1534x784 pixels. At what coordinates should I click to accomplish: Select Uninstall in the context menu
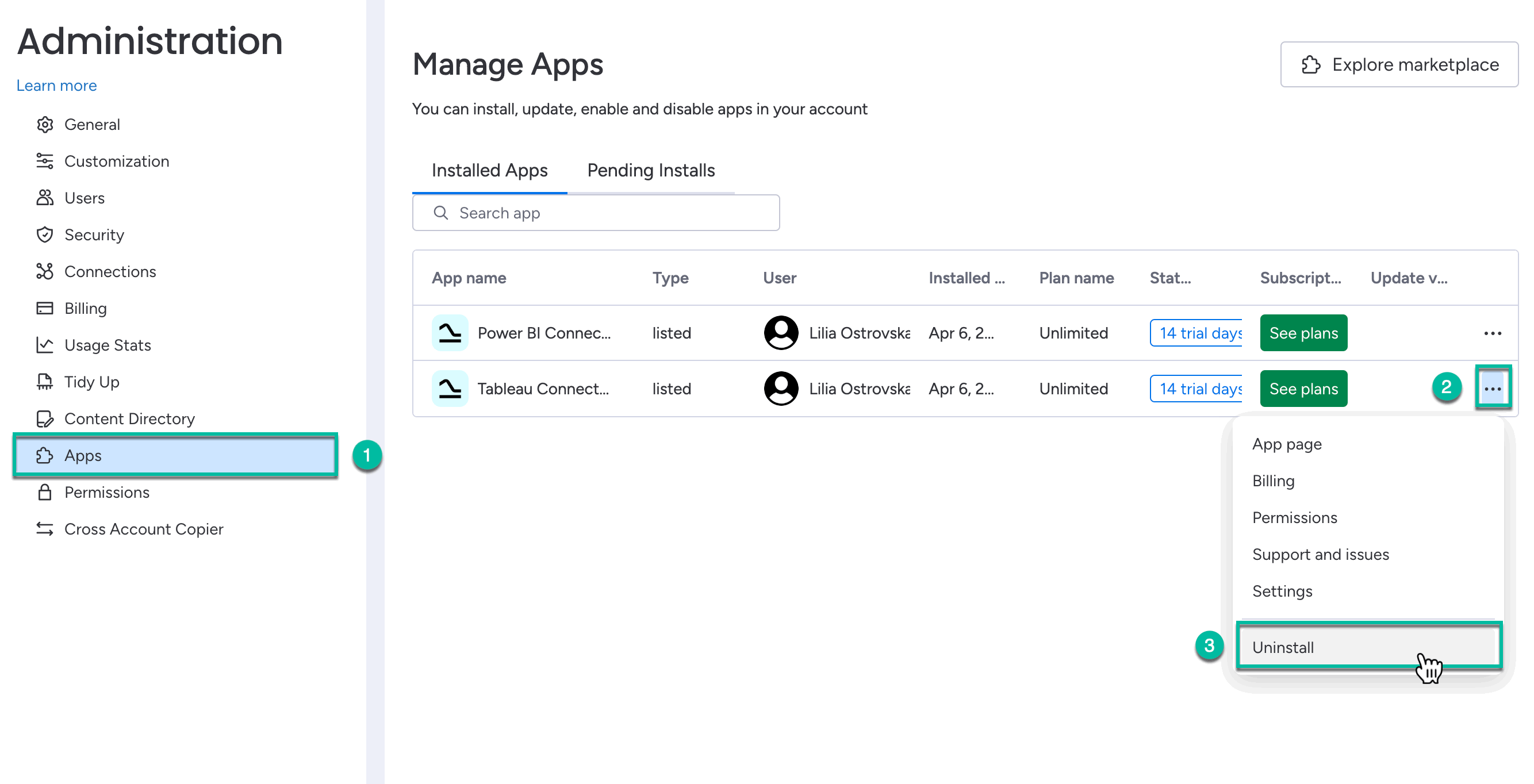(1283, 648)
